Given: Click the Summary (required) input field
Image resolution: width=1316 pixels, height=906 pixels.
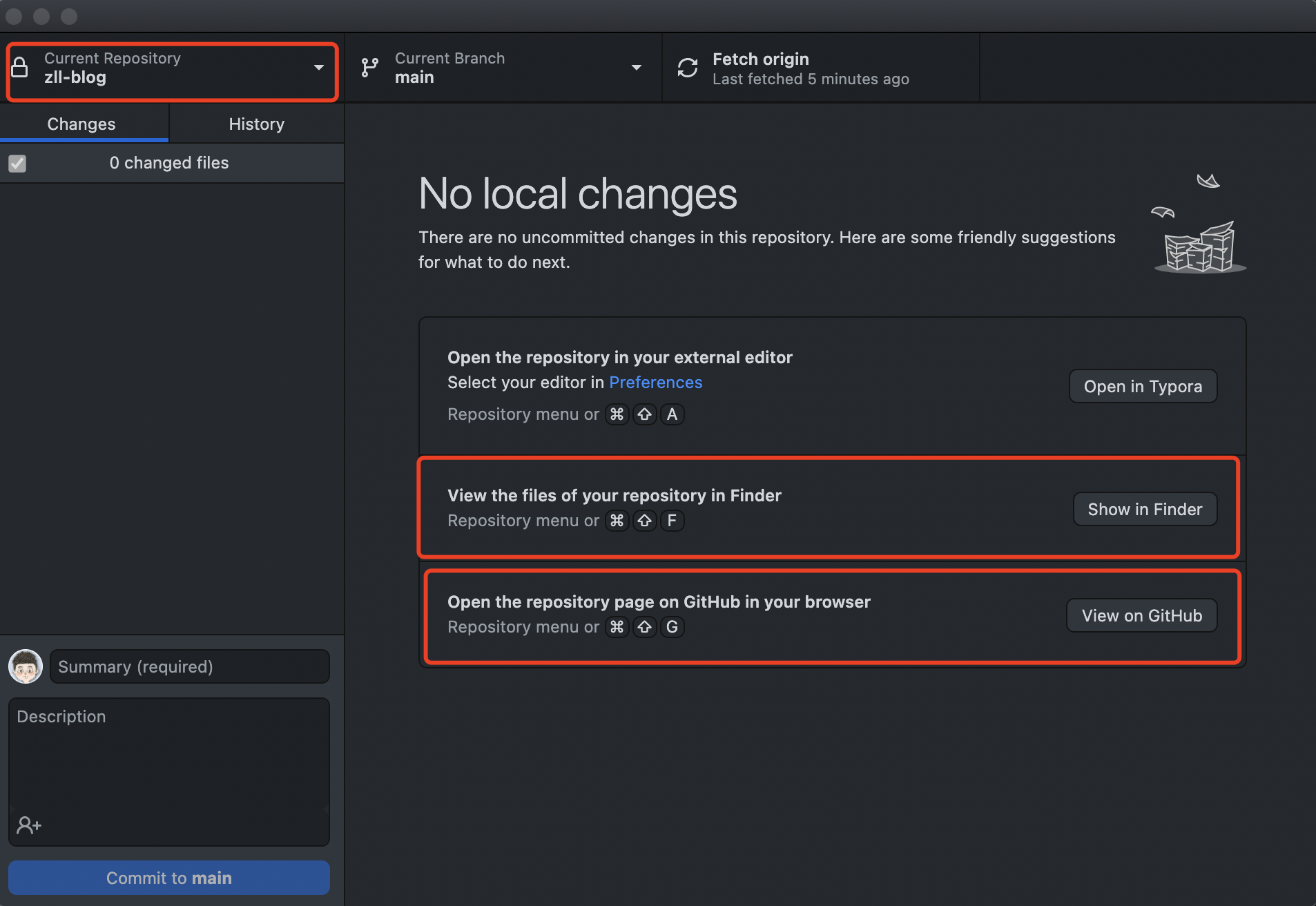Looking at the screenshot, I should pos(190,666).
